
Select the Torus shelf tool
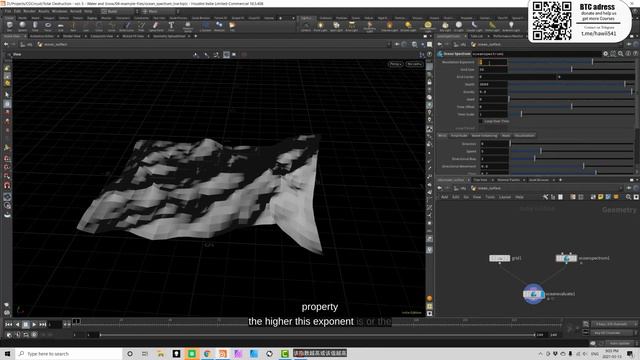coord(48,26)
